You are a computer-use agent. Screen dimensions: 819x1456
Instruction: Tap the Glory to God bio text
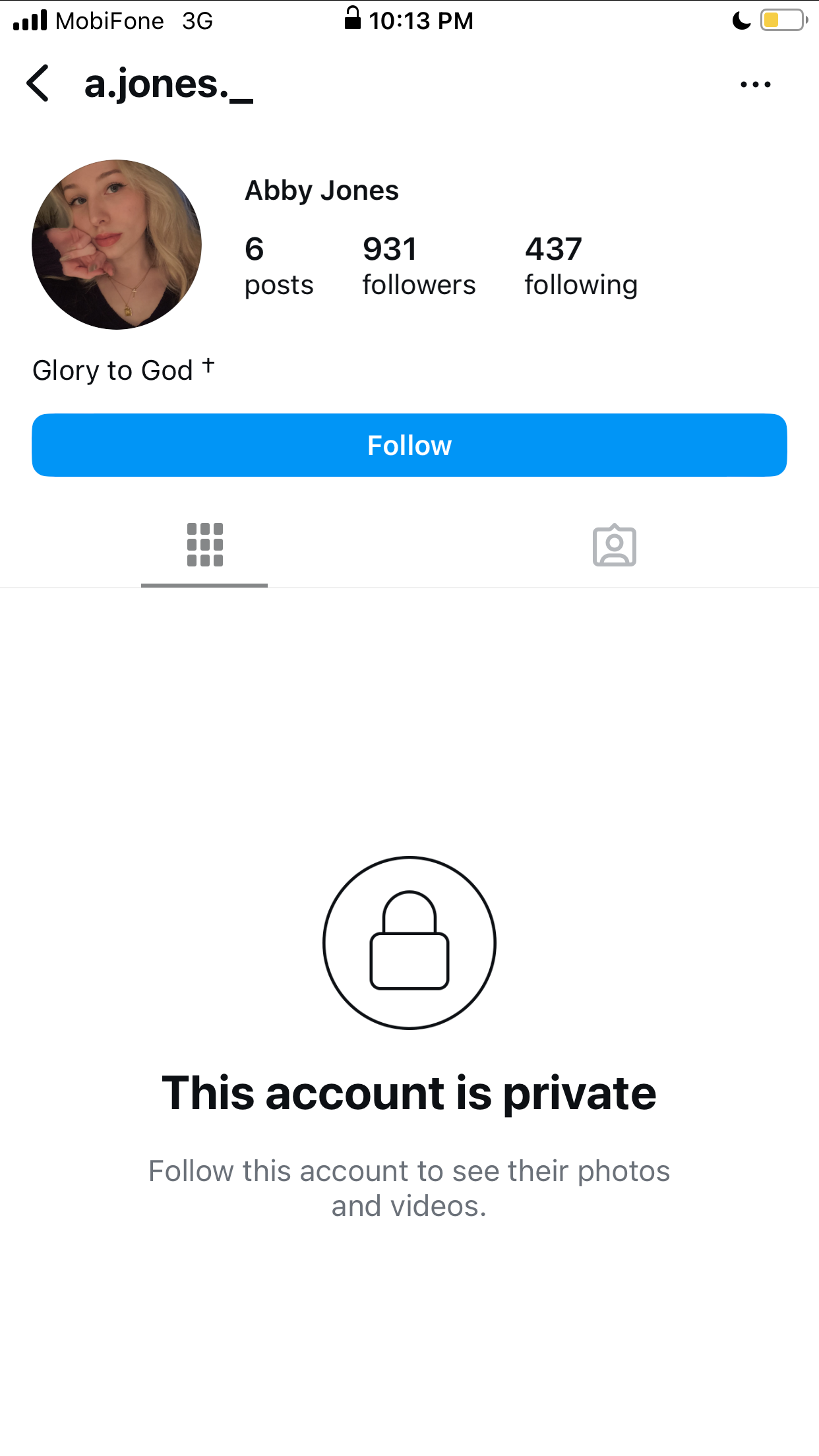point(124,370)
